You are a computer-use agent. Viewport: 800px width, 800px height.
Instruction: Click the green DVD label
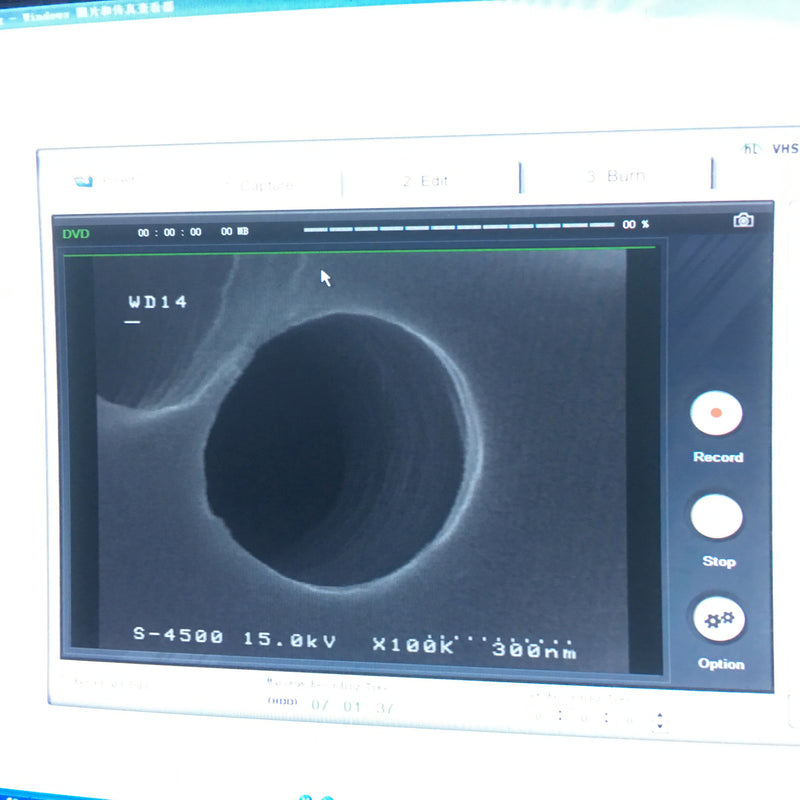click(76, 234)
